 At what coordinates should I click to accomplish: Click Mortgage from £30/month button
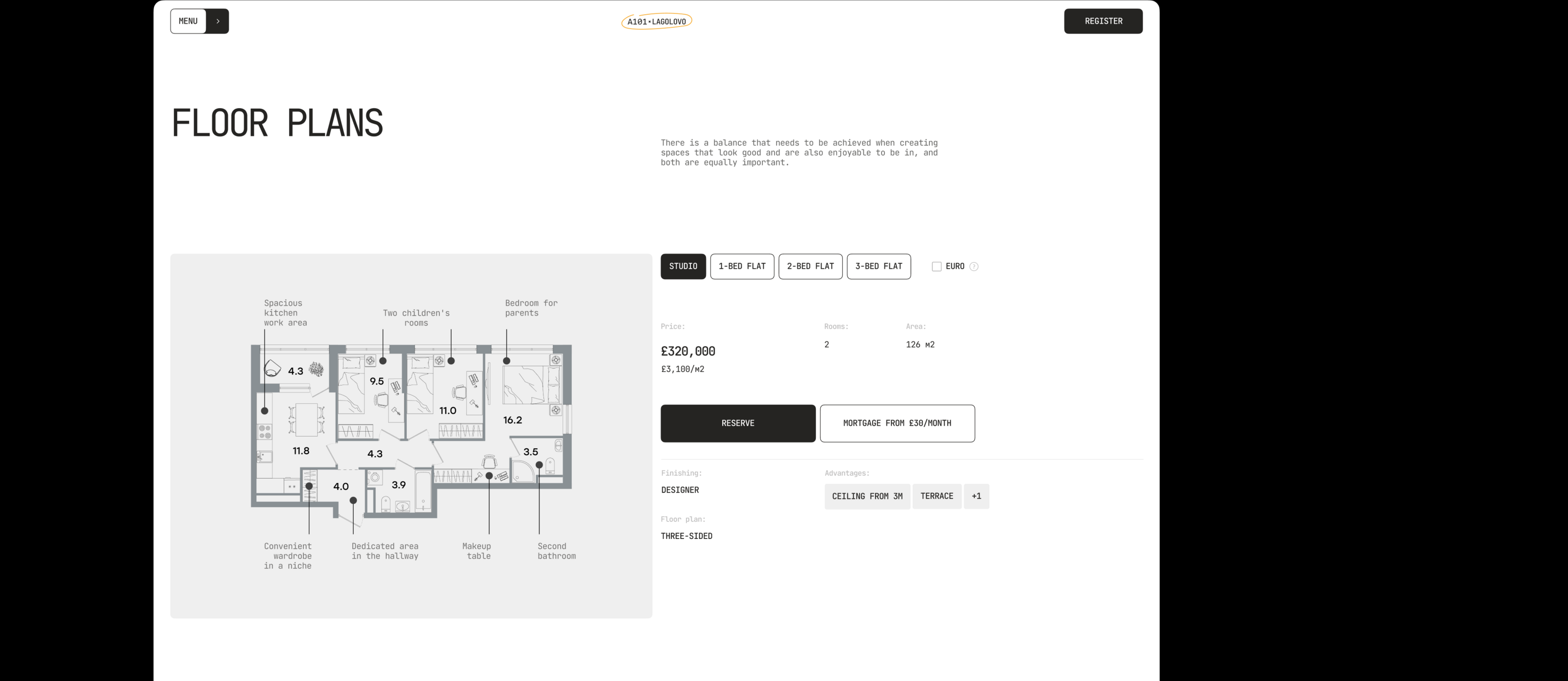(897, 424)
